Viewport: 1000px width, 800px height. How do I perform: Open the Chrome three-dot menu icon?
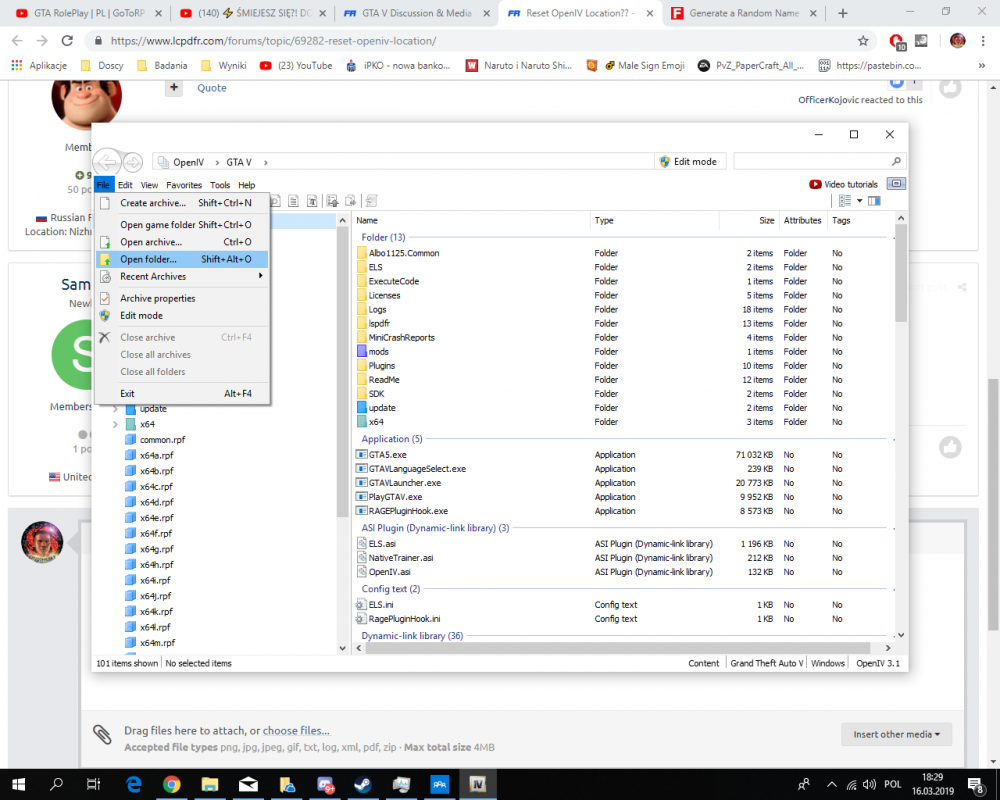pyautogui.click(x=983, y=41)
